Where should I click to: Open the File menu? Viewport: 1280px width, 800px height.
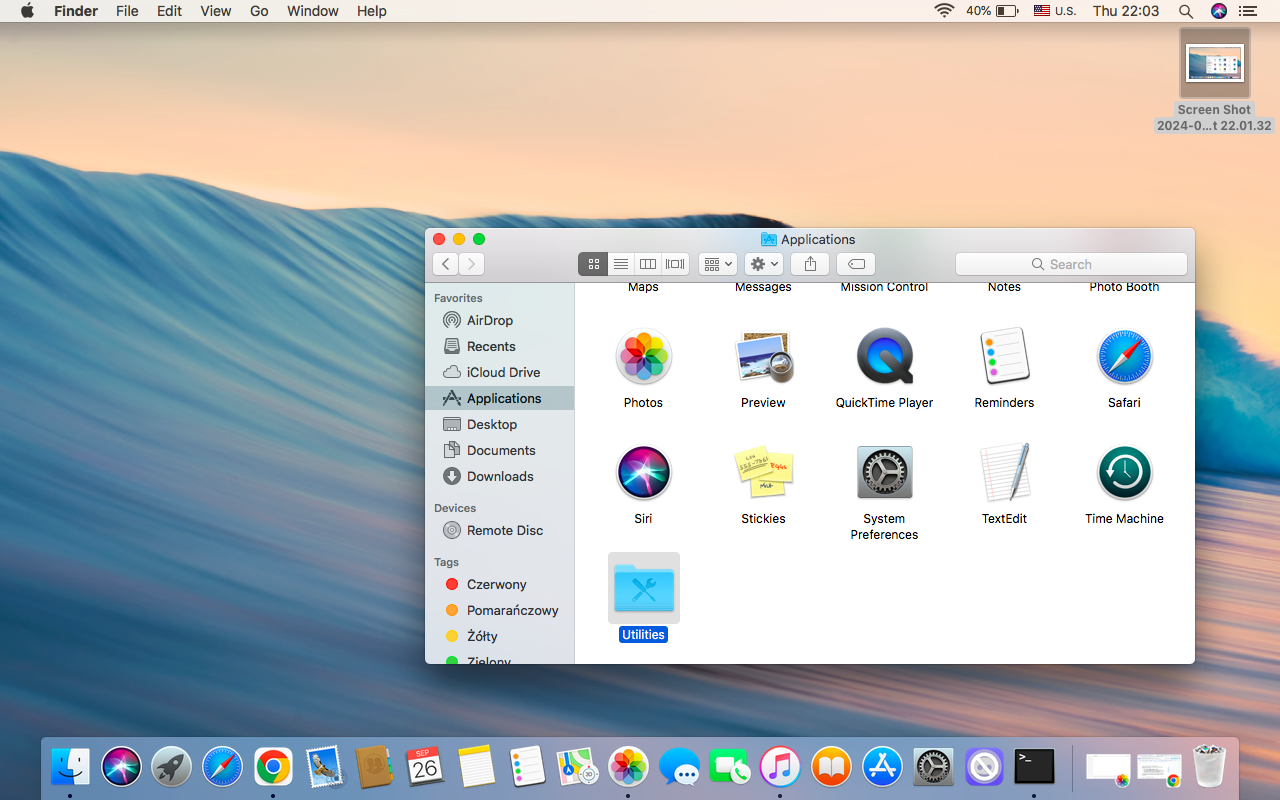(x=127, y=11)
